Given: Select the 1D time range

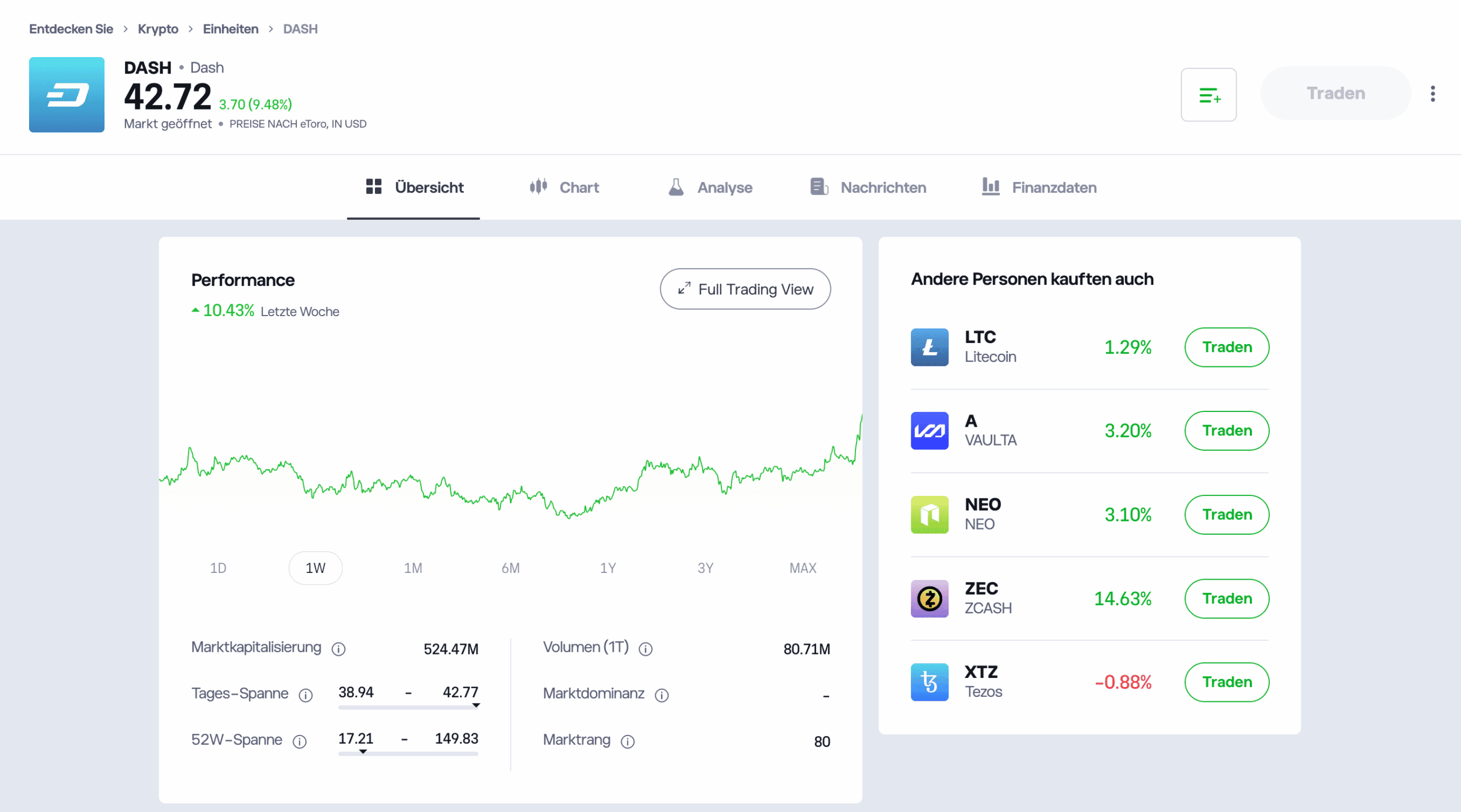Looking at the screenshot, I should (x=218, y=568).
